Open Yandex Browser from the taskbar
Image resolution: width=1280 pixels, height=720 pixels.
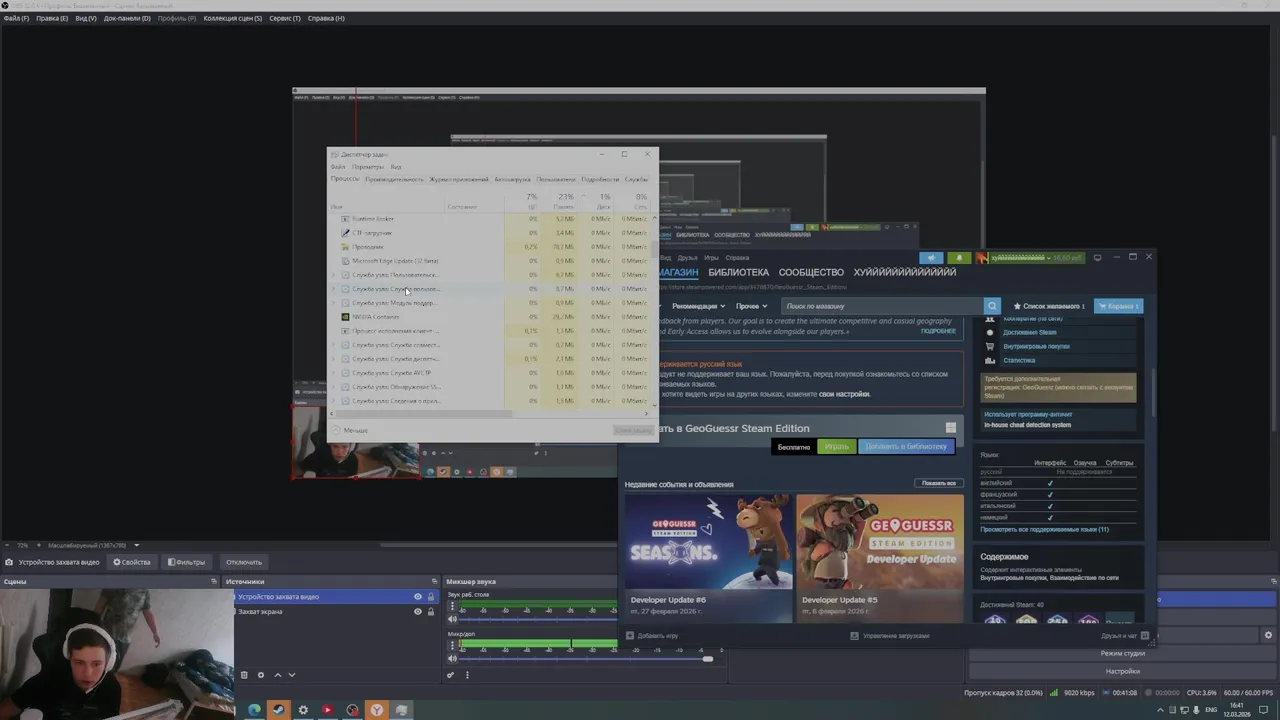pyautogui.click(x=377, y=710)
